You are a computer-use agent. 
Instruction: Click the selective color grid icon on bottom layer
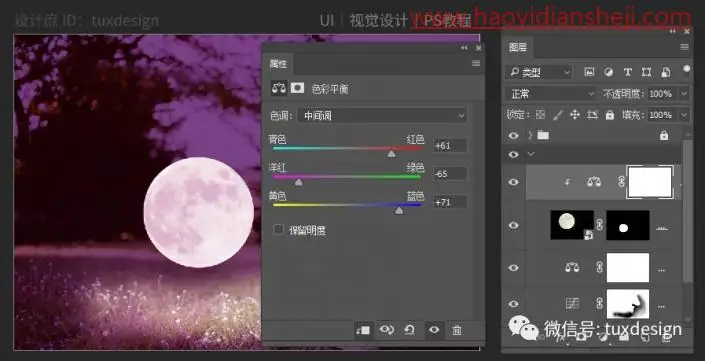572,304
